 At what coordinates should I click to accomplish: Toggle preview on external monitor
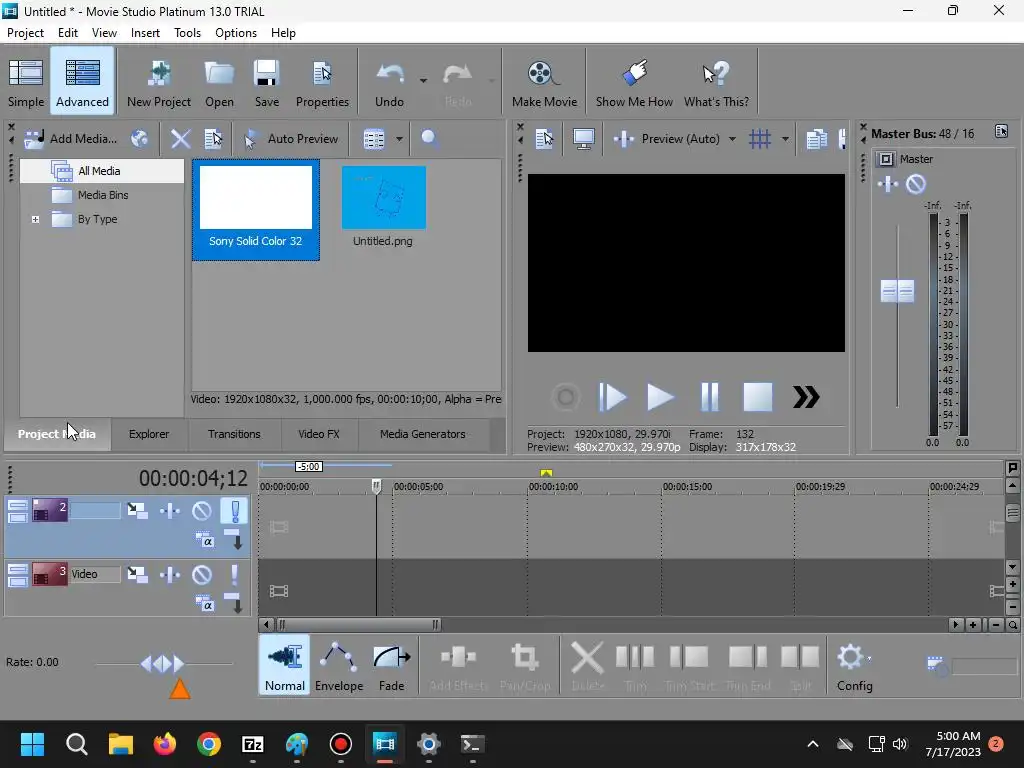pos(583,138)
